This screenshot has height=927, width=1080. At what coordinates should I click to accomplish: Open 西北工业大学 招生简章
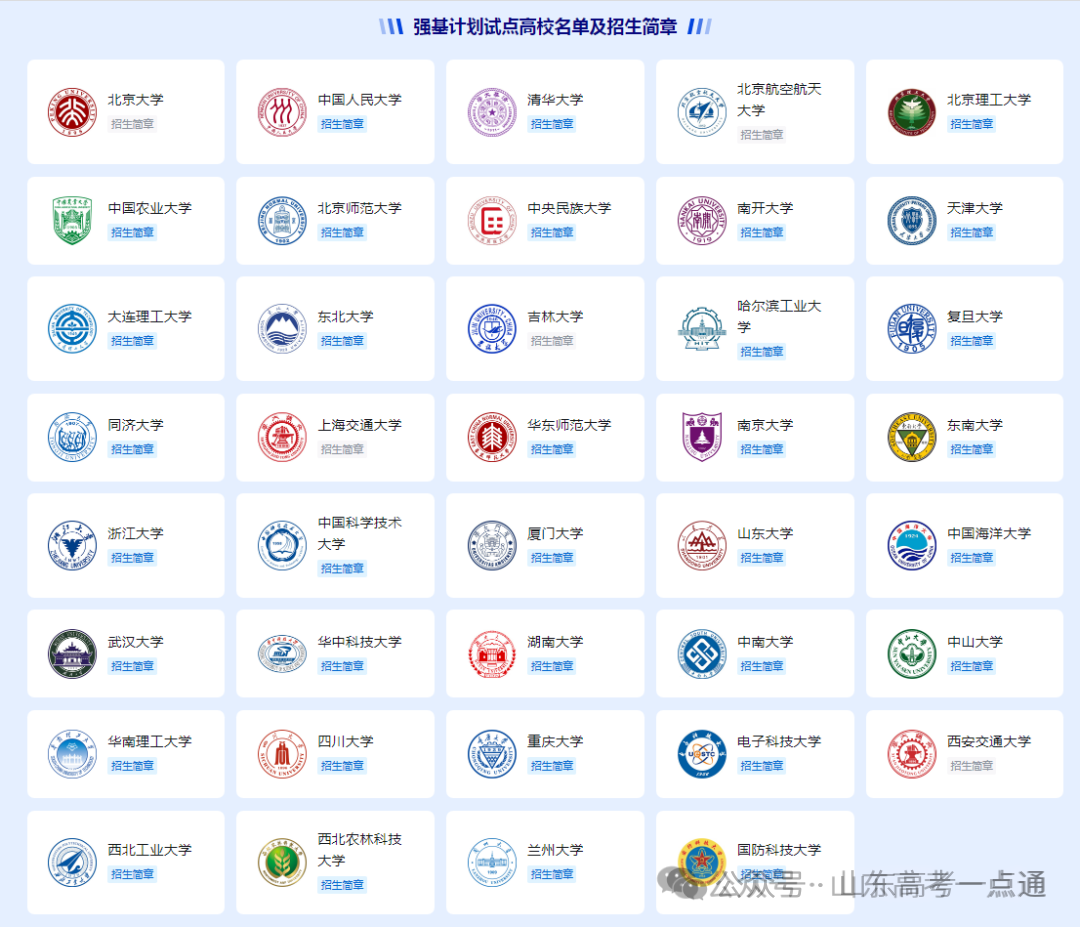click(x=131, y=874)
